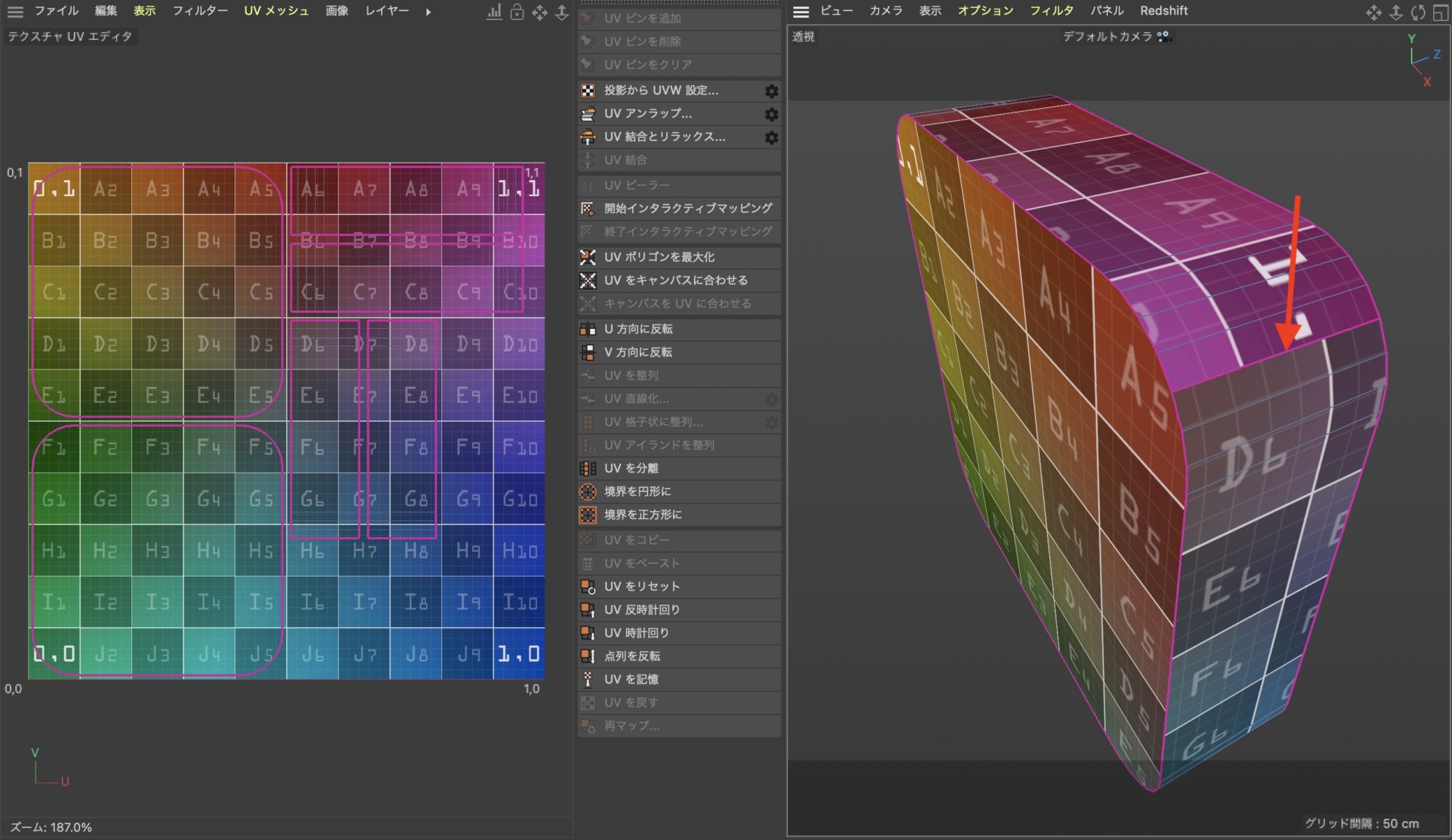Click the Maximize UV Polygons icon
This screenshot has height=840, width=1452.
pyautogui.click(x=588, y=258)
